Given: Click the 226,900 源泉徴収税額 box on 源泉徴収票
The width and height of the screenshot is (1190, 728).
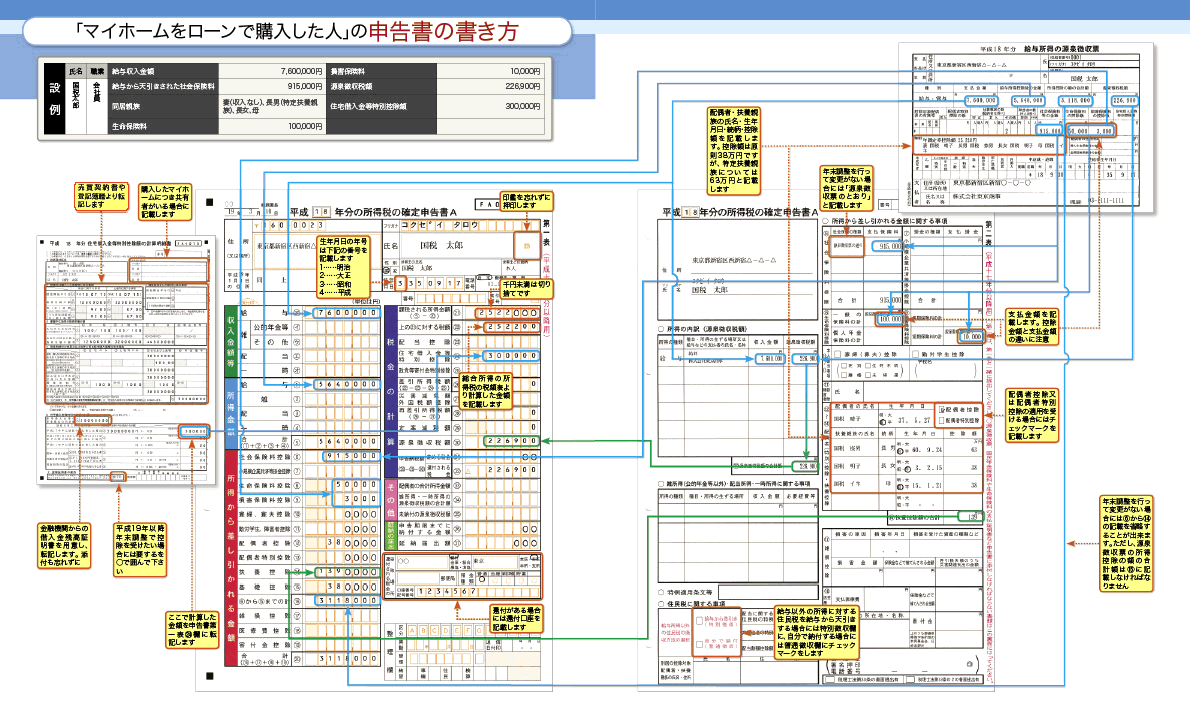Looking at the screenshot, I should [x=1125, y=100].
